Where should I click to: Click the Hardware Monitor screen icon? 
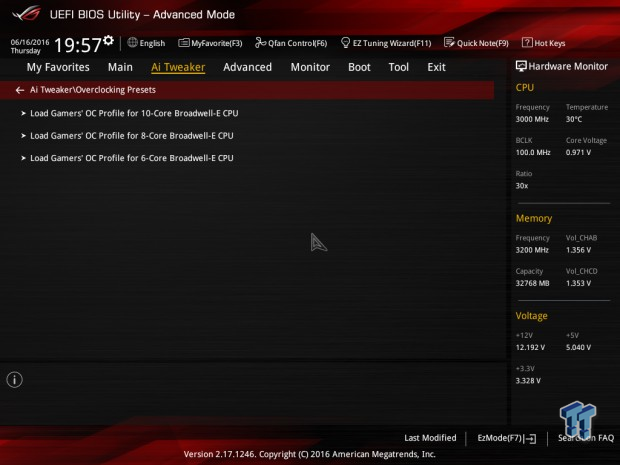tap(521, 66)
